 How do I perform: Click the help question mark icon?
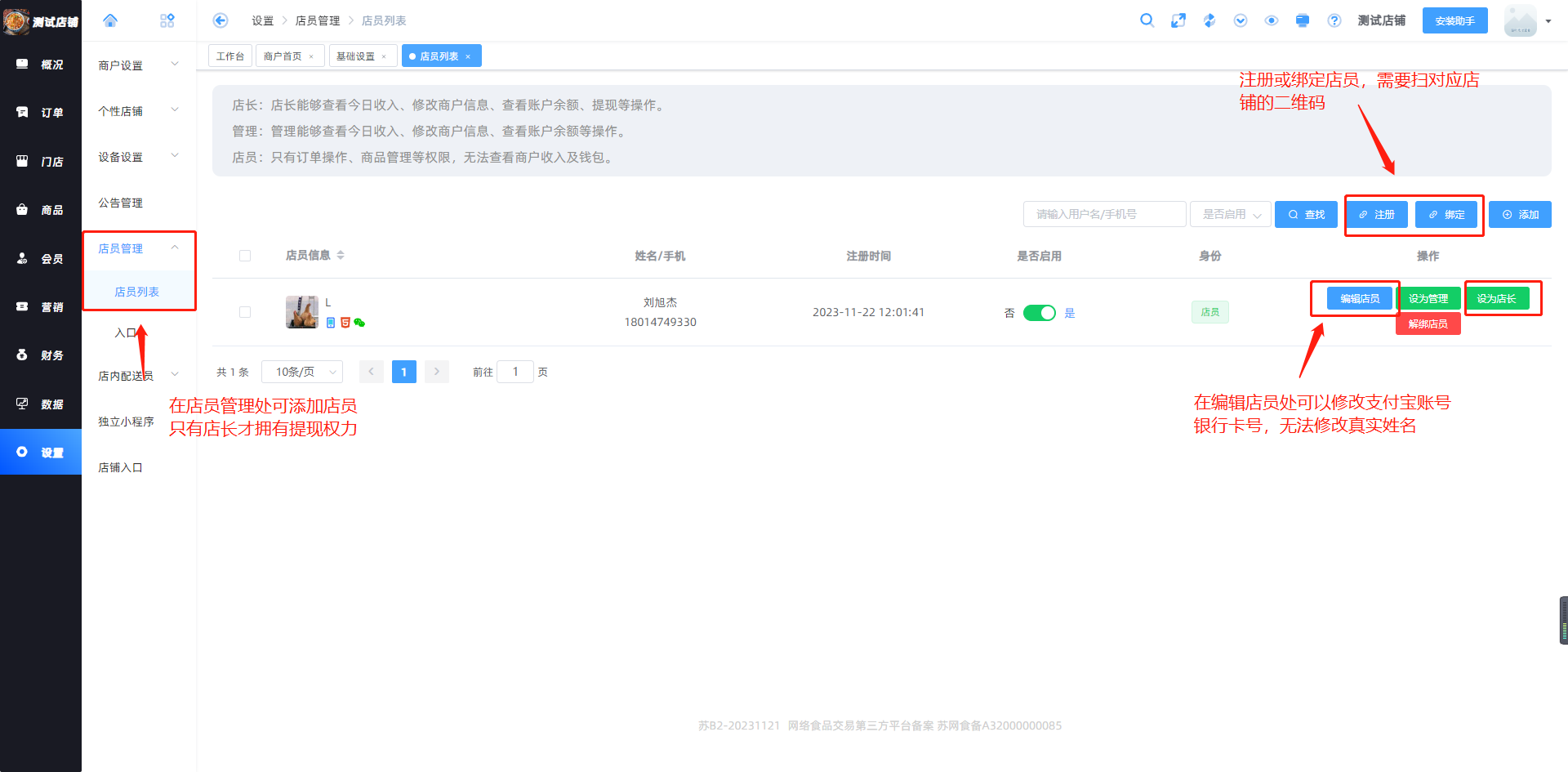(x=1334, y=20)
